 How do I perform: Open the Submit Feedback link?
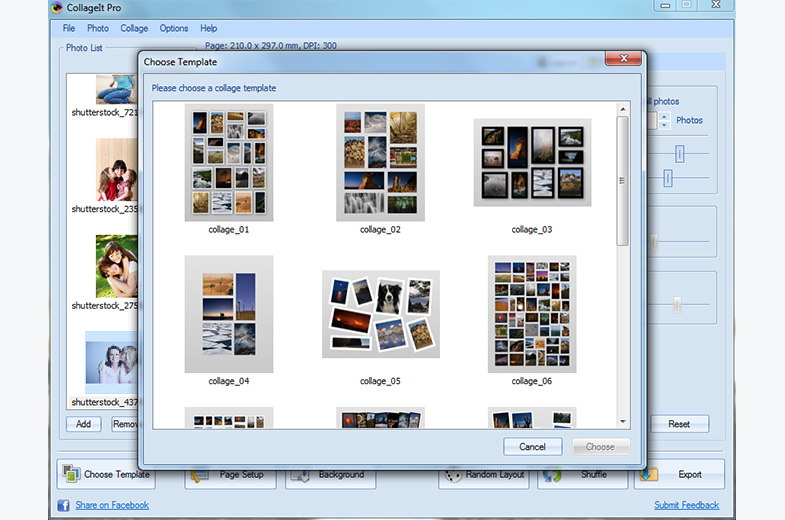coord(686,505)
